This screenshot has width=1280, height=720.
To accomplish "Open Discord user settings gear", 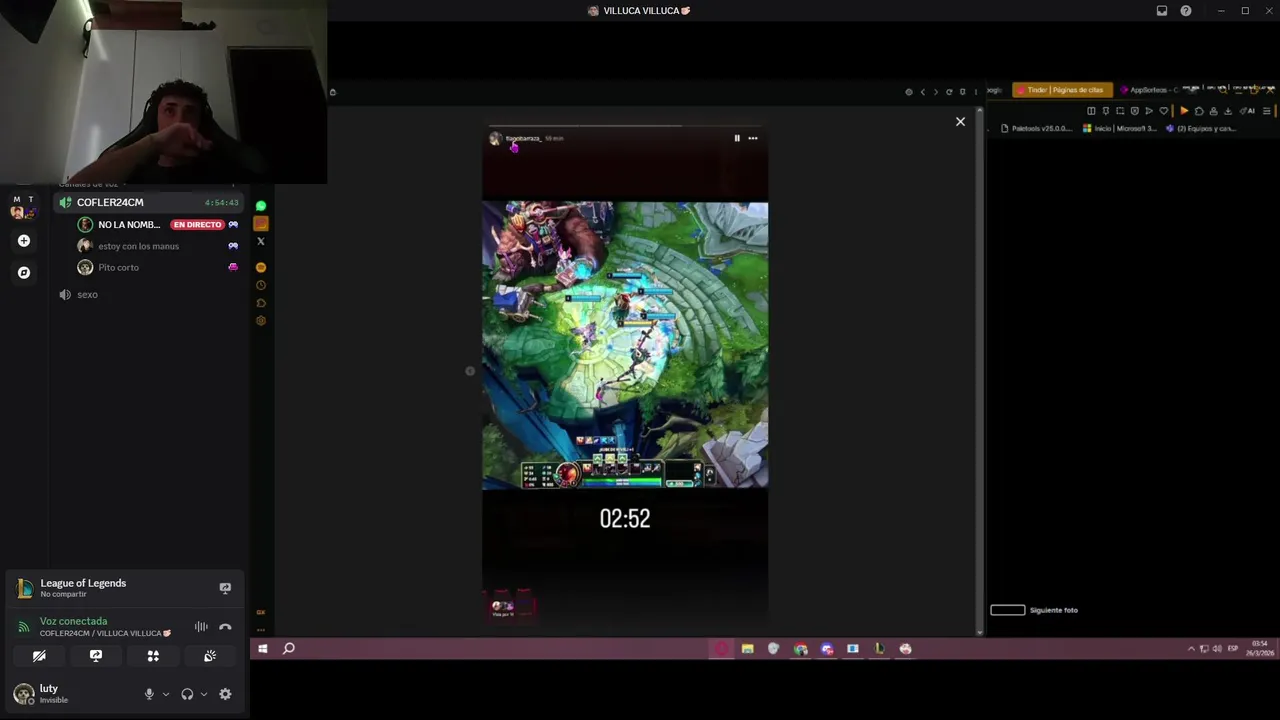I will pos(225,694).
